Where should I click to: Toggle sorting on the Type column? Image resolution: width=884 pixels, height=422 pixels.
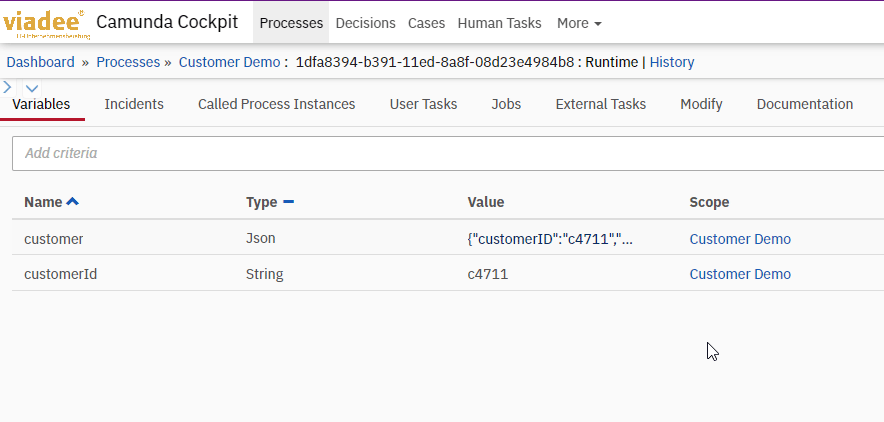(x=288, y=202)
